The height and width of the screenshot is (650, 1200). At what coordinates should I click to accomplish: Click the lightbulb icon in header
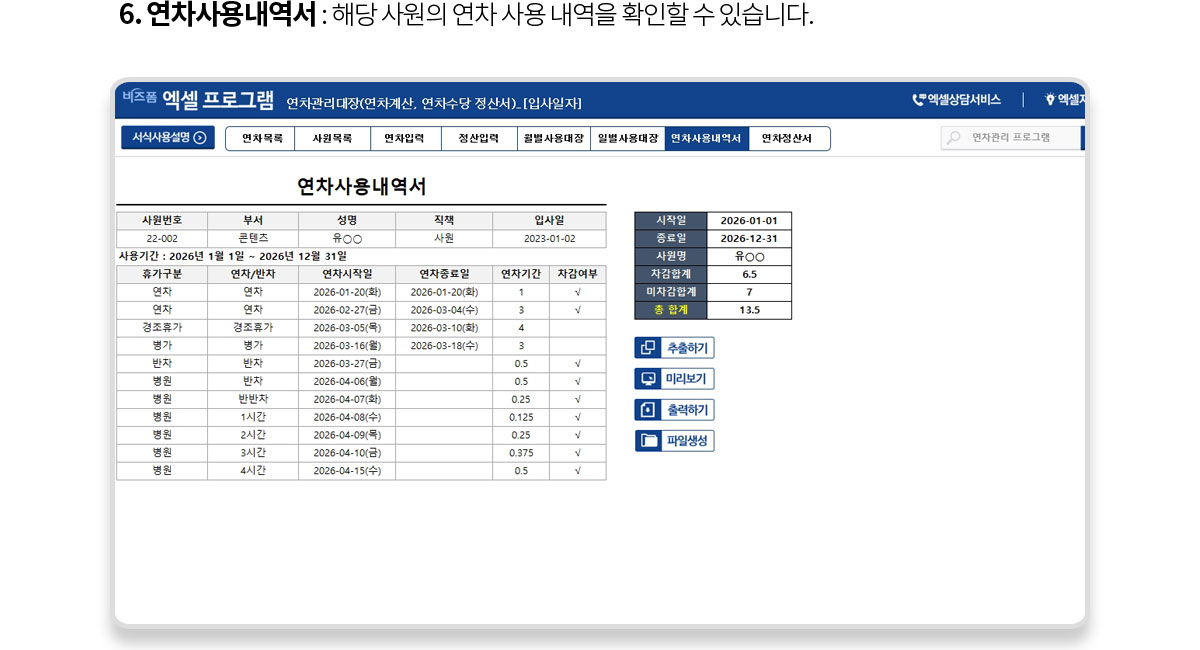pos(1049,100)
